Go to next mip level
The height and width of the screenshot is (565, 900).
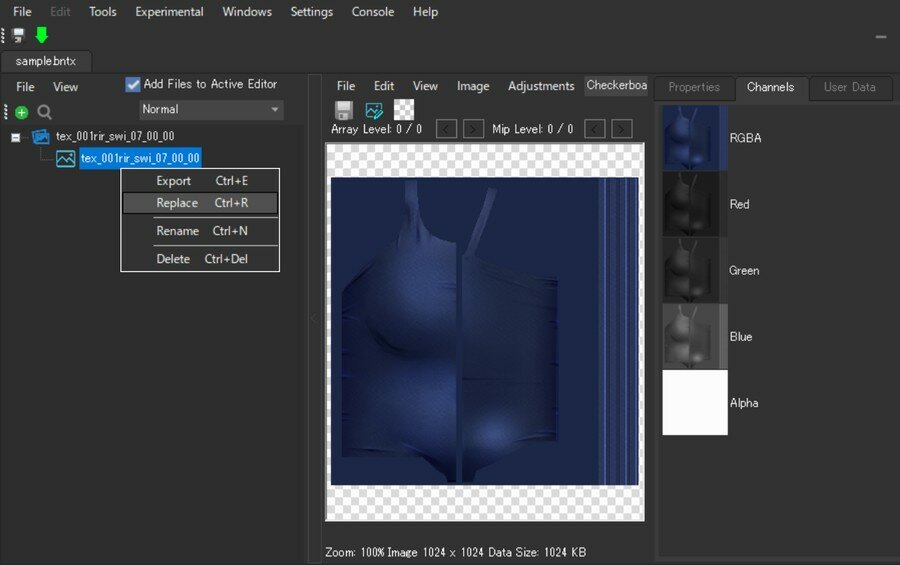point(622,129)
